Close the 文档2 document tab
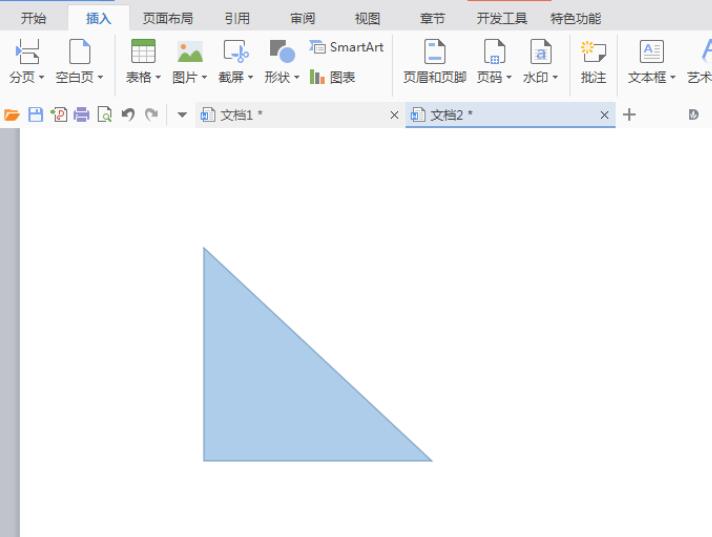 point(604,115)
